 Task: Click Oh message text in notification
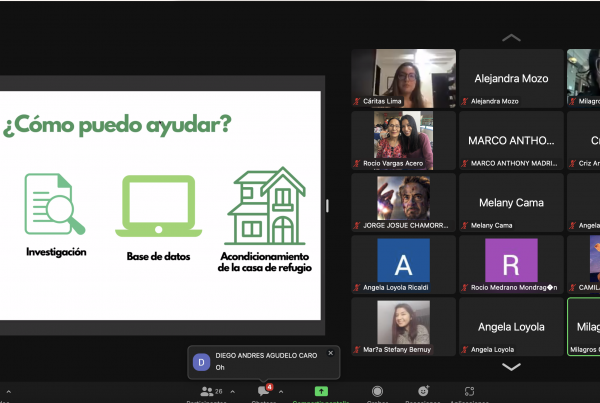(x=220, y=367)
